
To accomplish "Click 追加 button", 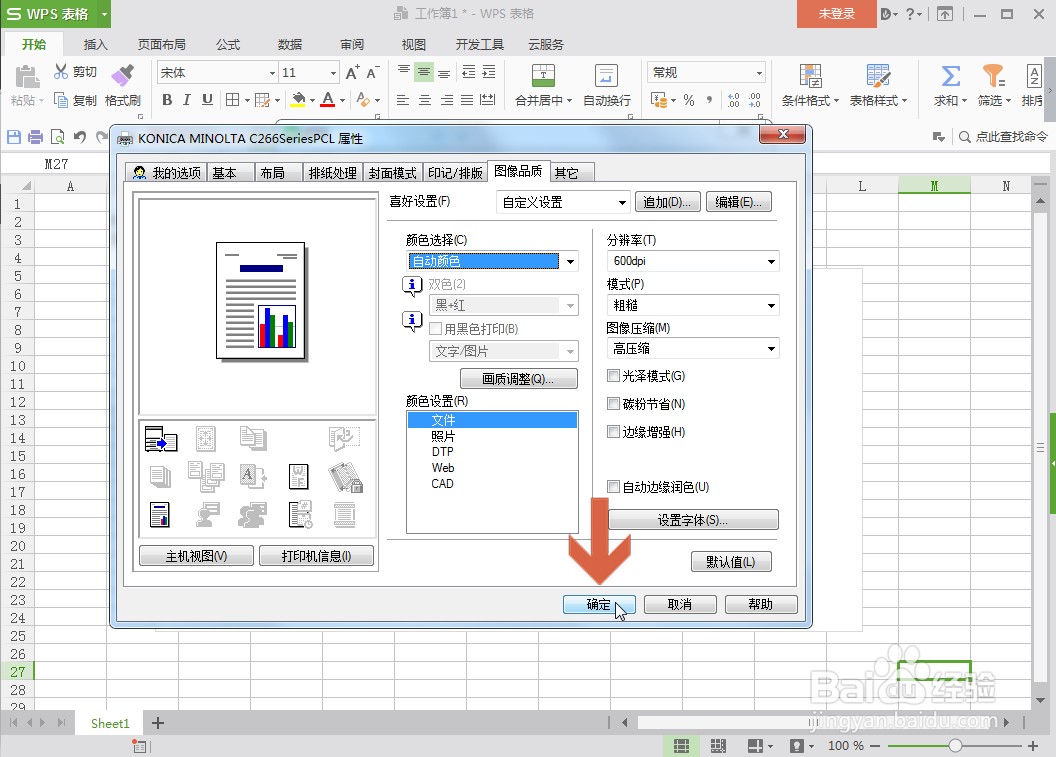I will point(667,202).
